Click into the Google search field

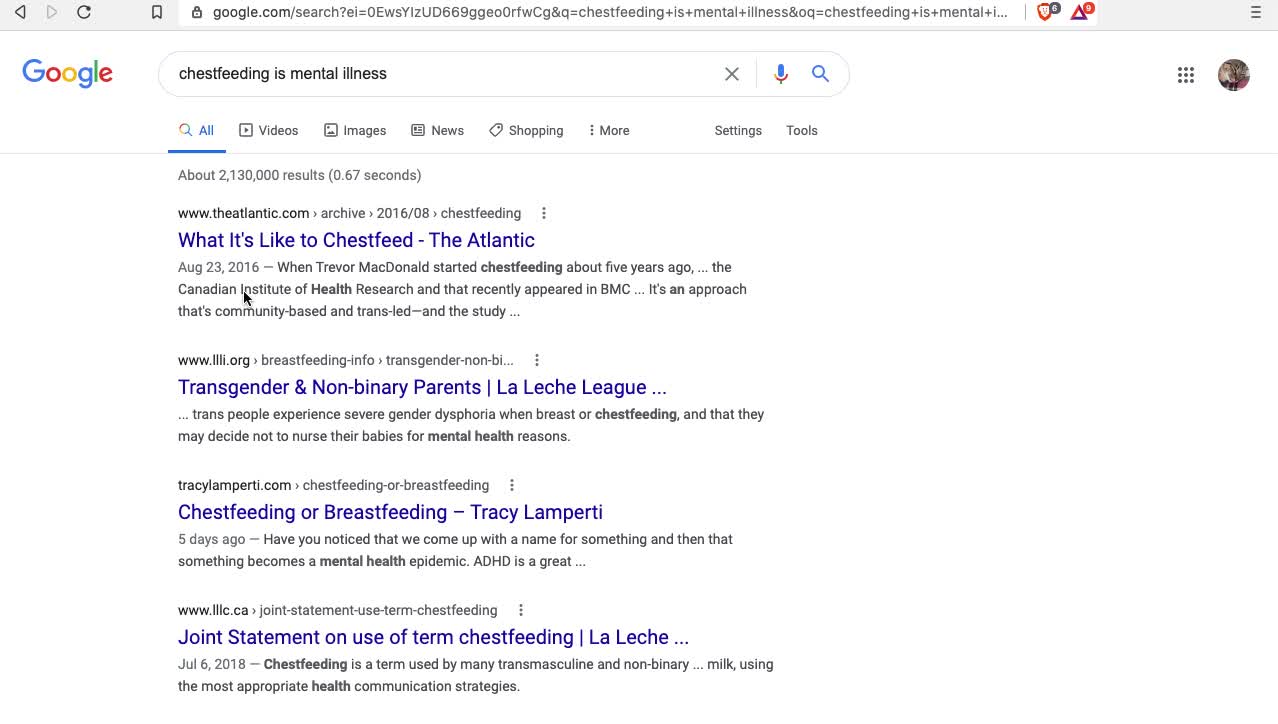pyautogui.click(x=440, y=74)
